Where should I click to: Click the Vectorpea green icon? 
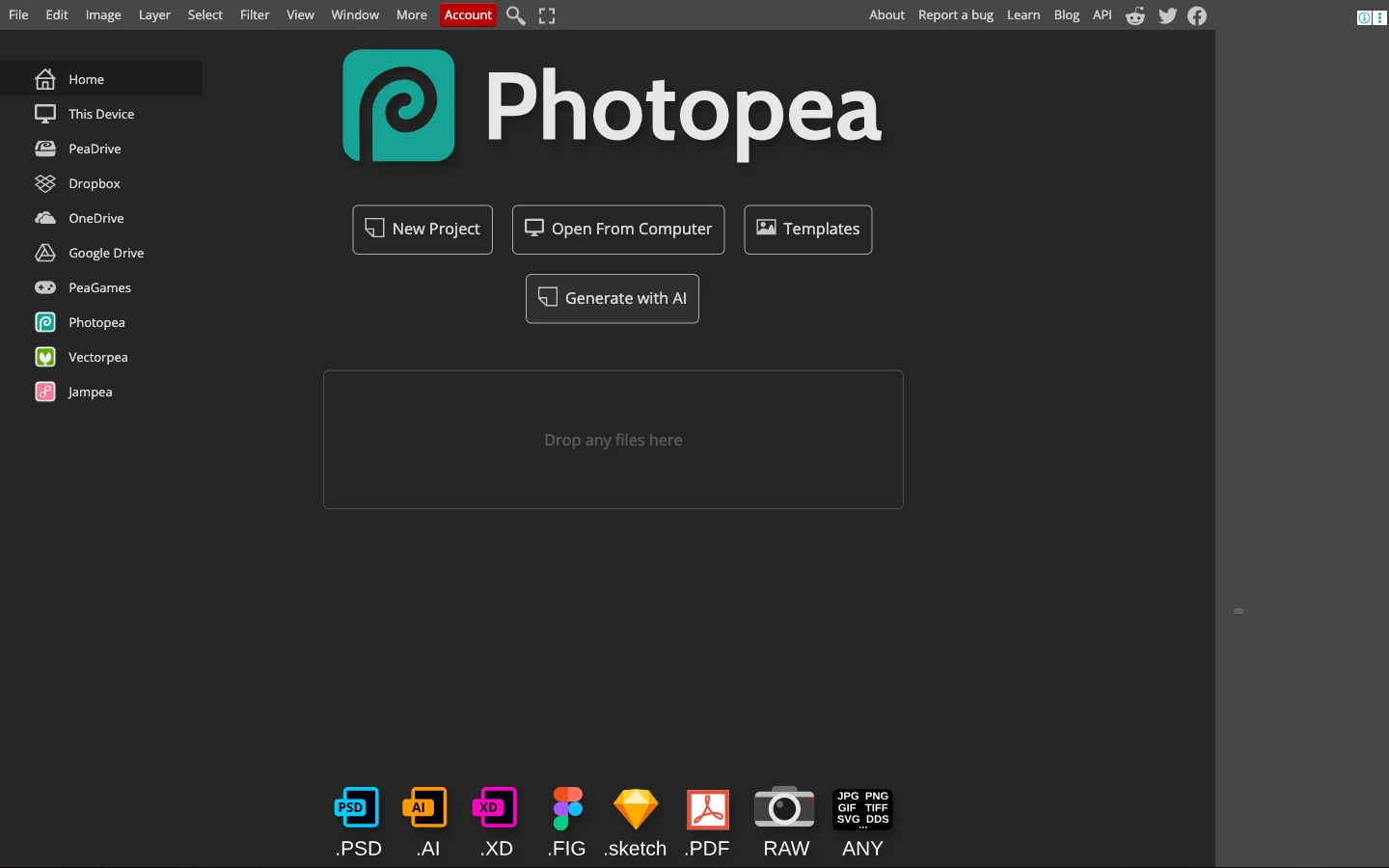tap(45, 357)
